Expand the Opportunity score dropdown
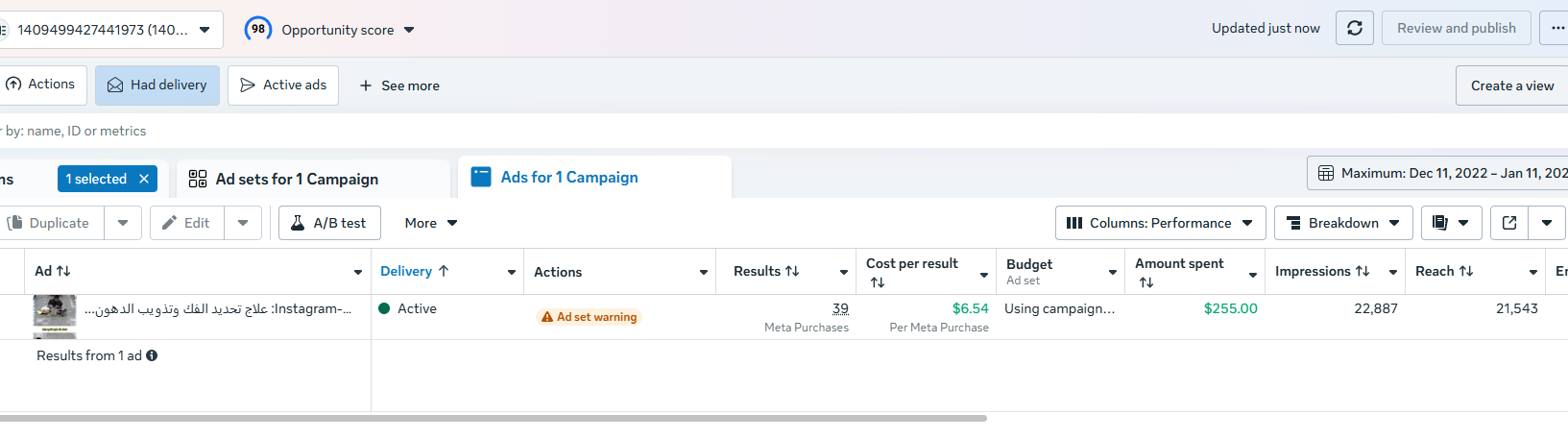Image resolution: width=1568 pixels, height=439 pixels. (409, 30)
